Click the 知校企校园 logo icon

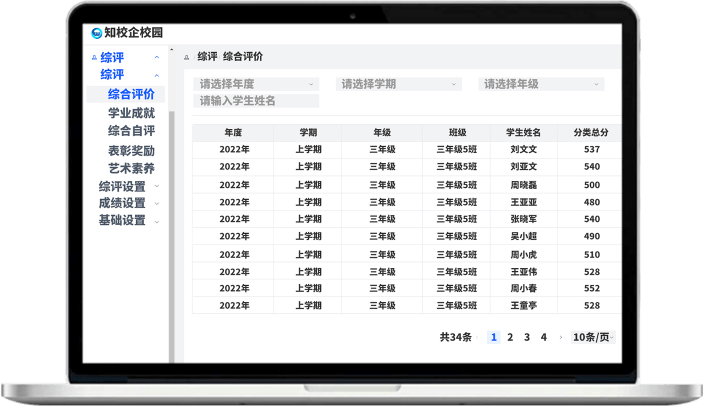(96, 33)
